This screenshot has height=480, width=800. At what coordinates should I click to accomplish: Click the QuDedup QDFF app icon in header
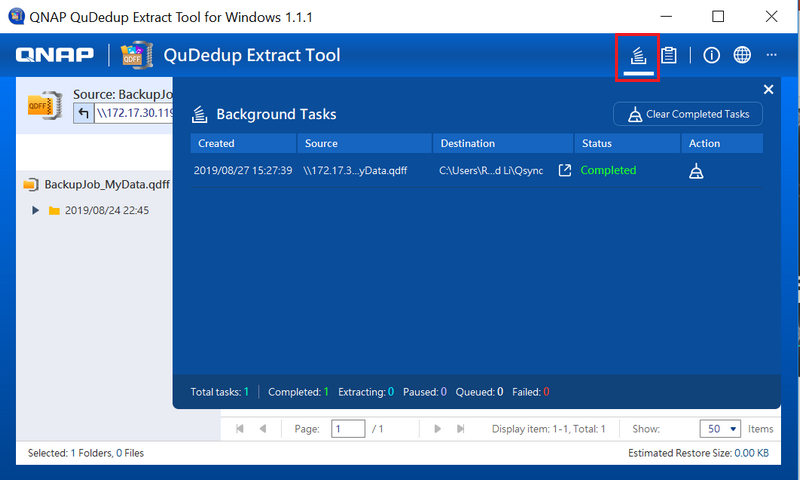coord(136,55)
